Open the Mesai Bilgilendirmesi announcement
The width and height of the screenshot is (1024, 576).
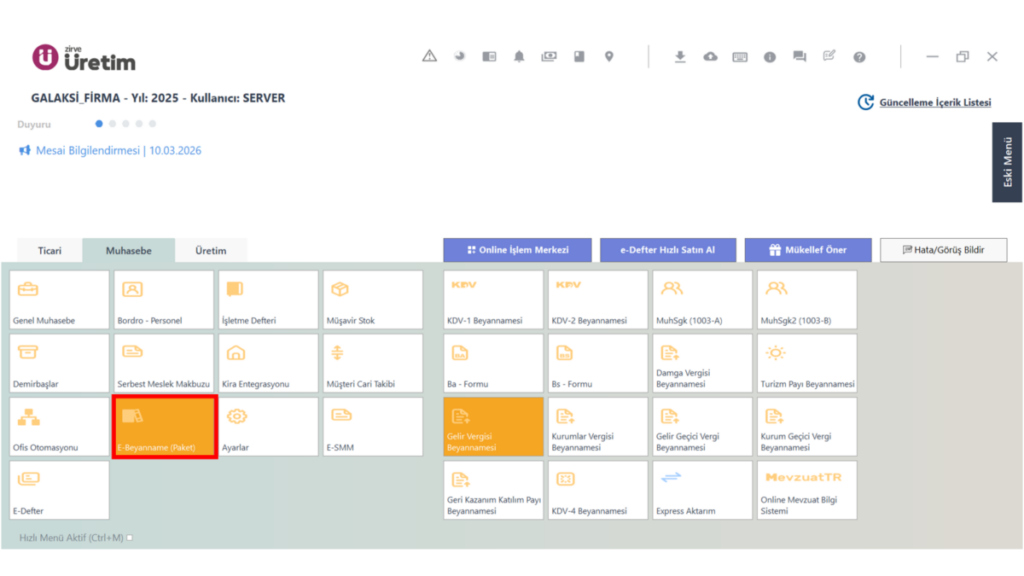[x=118, y=150]
